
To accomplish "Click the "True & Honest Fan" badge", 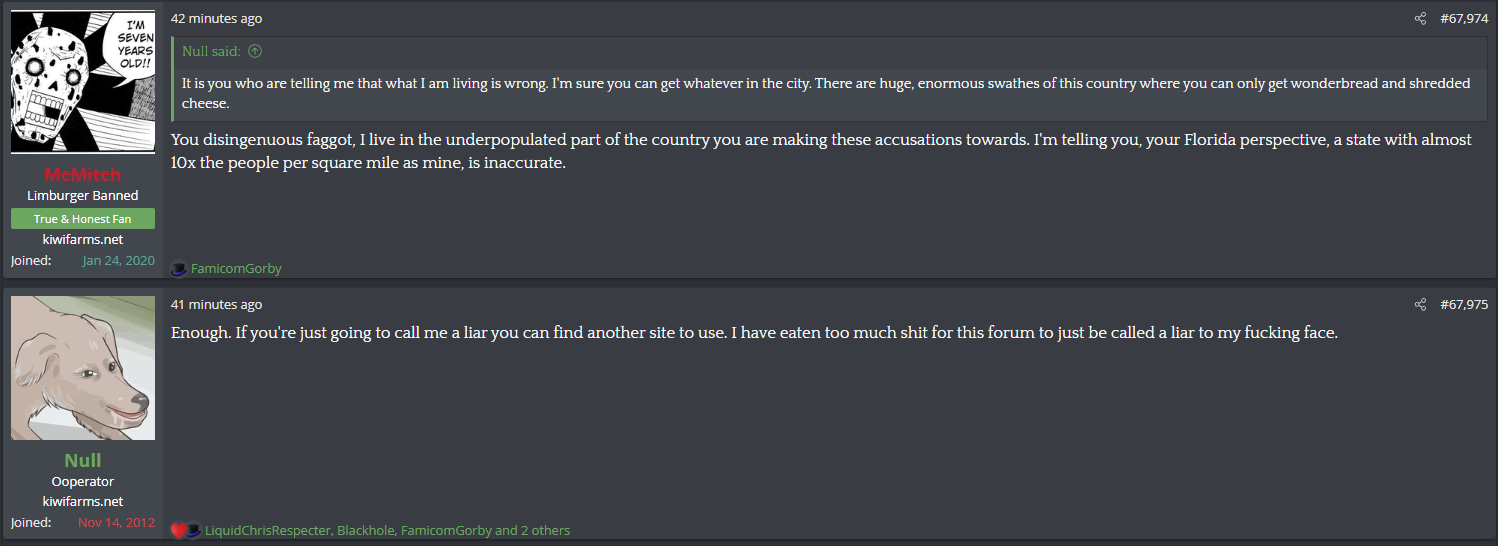I will 83,219.
